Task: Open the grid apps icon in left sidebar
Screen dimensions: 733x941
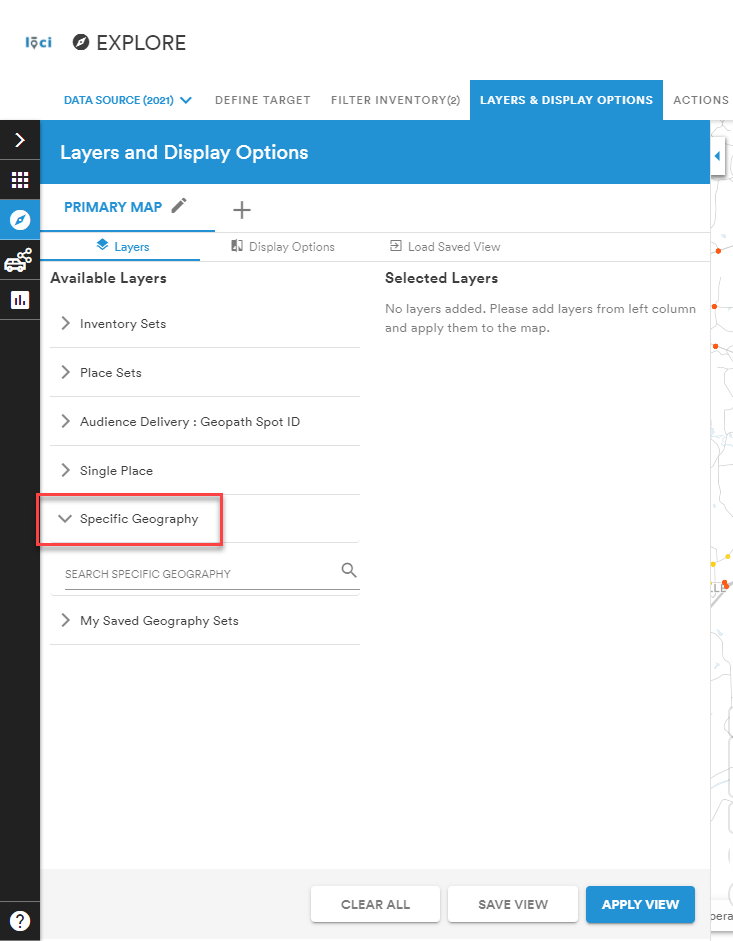Action: pos(20,179)
